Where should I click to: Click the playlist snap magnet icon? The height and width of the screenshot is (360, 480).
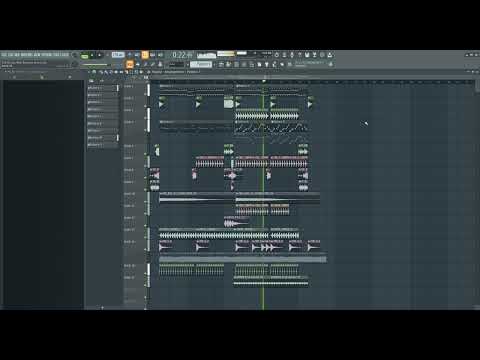[x=94, y=72]
